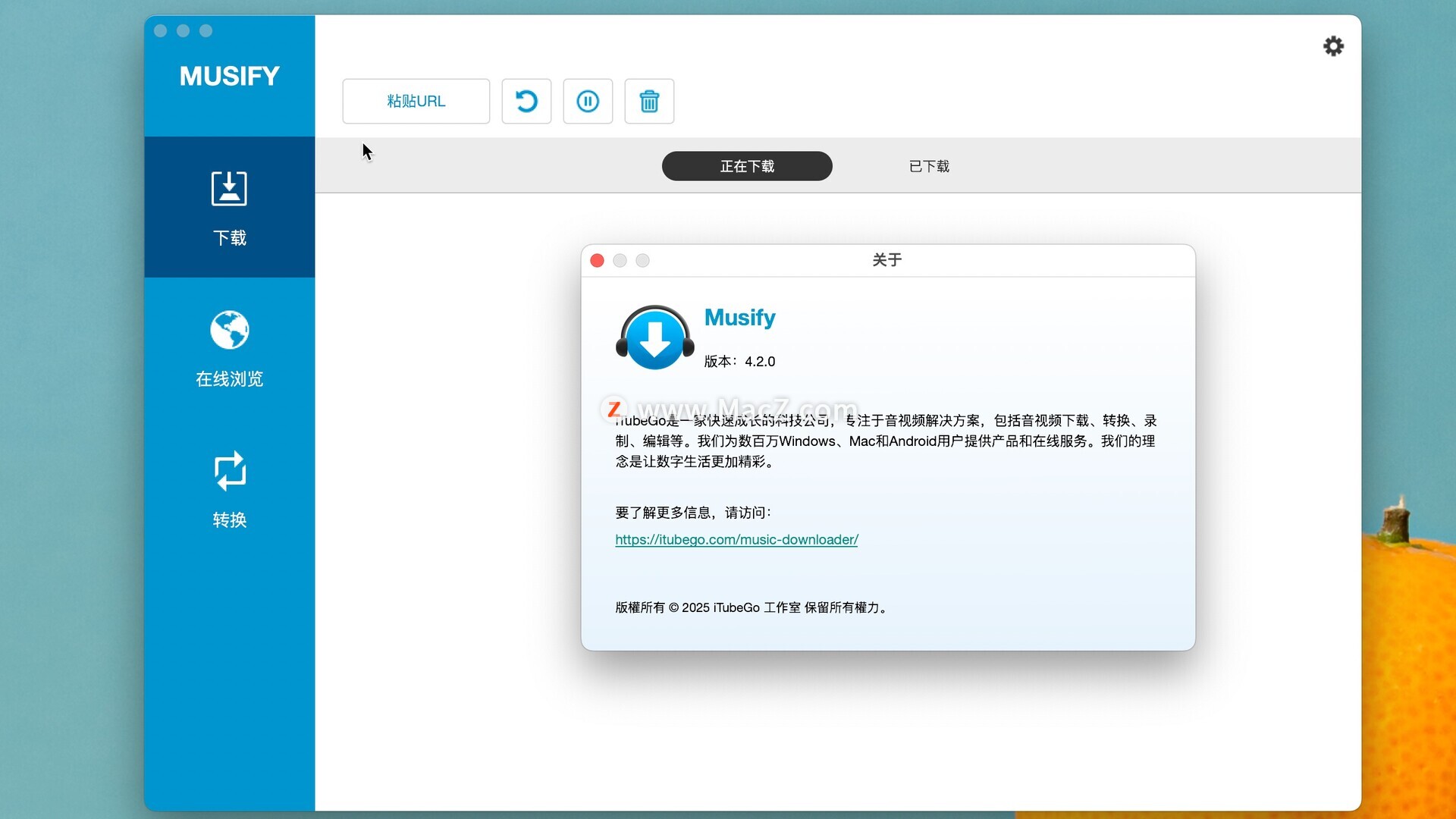Click the Musify headphone app icon

[x=655, y=338]
